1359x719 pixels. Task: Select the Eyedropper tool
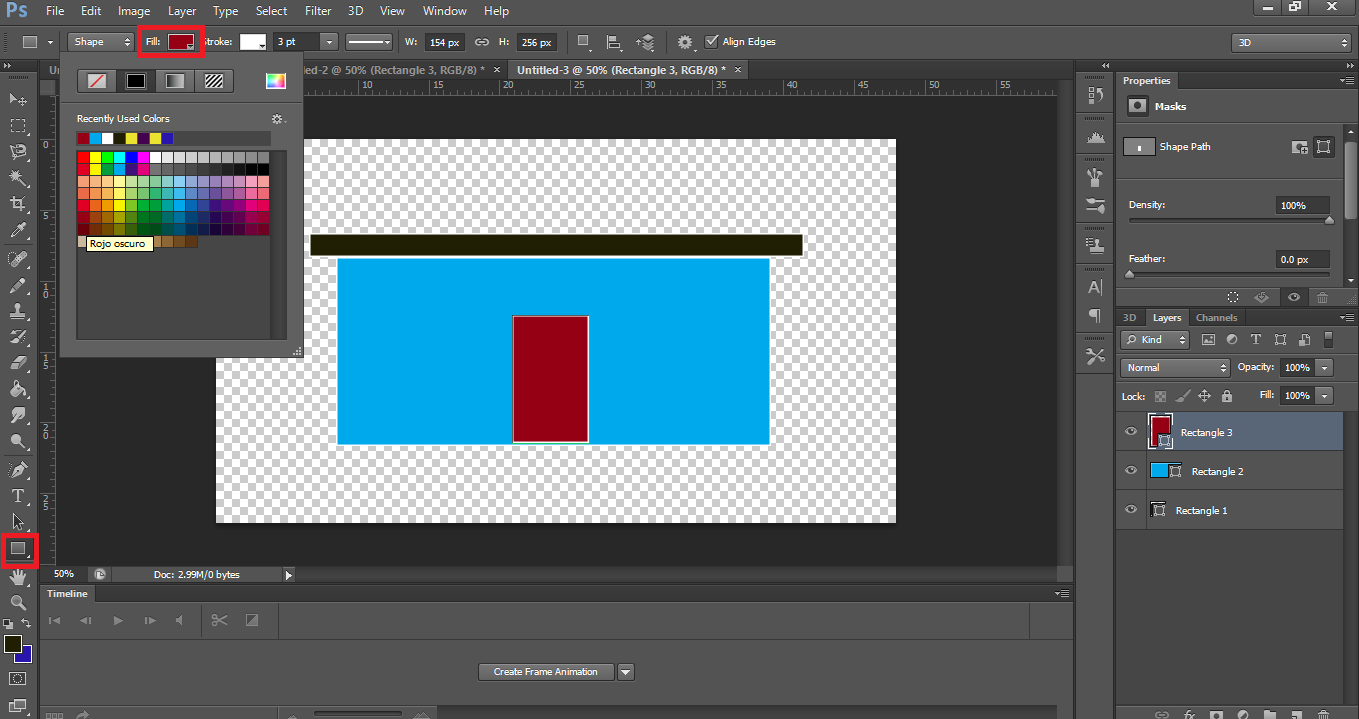pos(18,232)
